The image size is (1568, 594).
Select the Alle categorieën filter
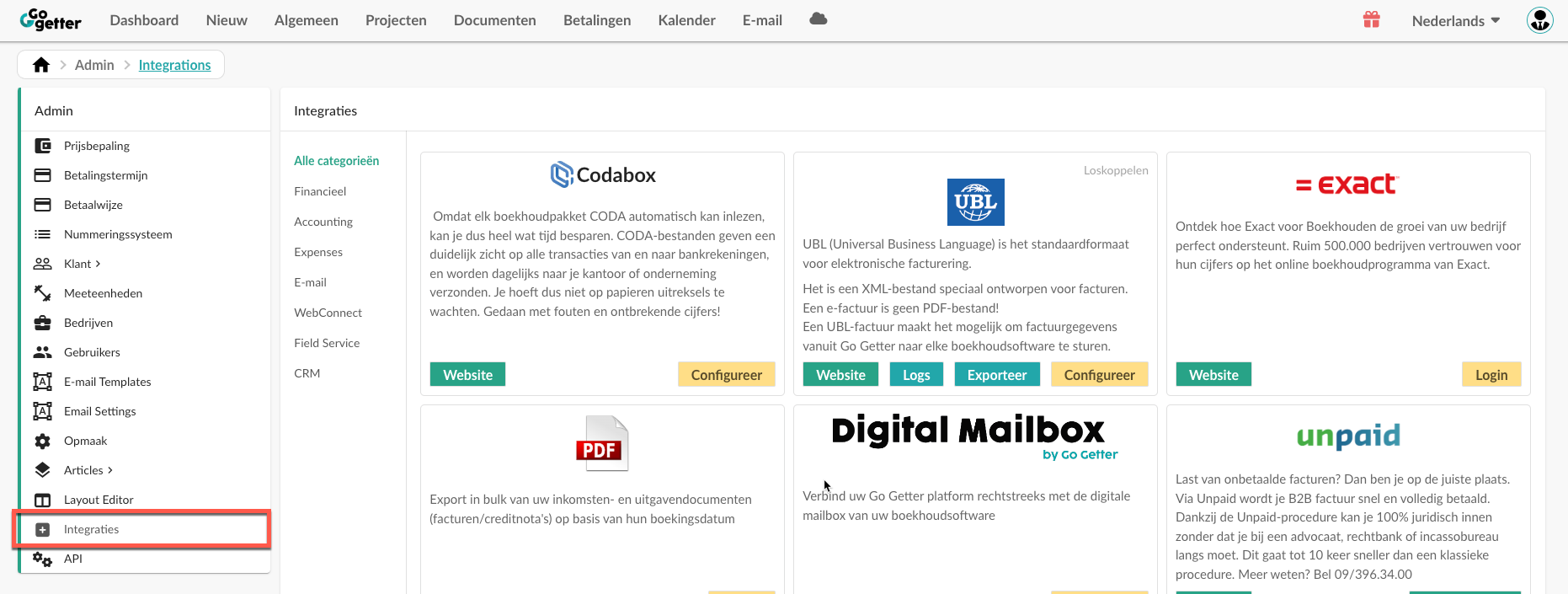[337, 161]
